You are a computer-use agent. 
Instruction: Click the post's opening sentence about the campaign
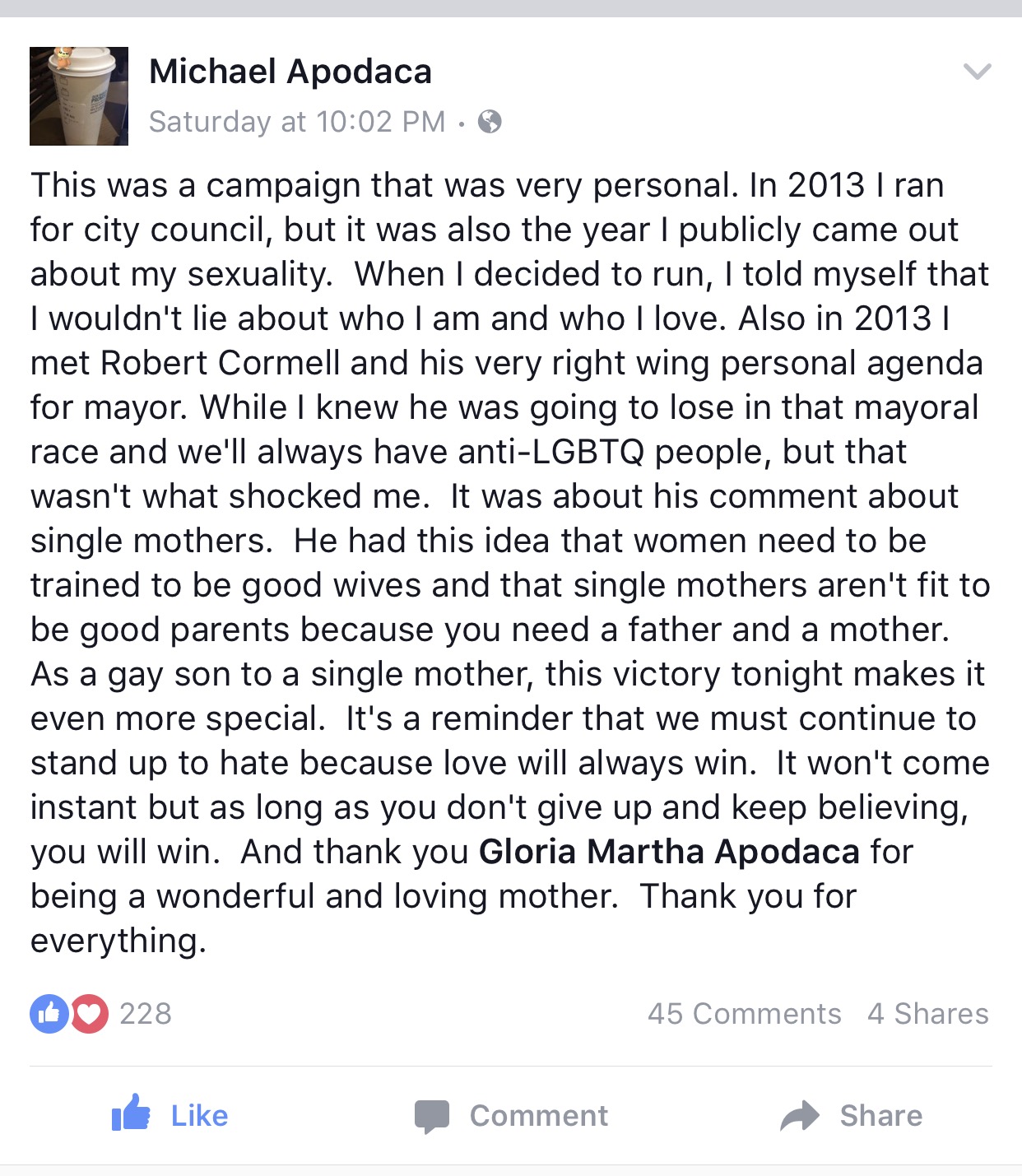(383, 185)
